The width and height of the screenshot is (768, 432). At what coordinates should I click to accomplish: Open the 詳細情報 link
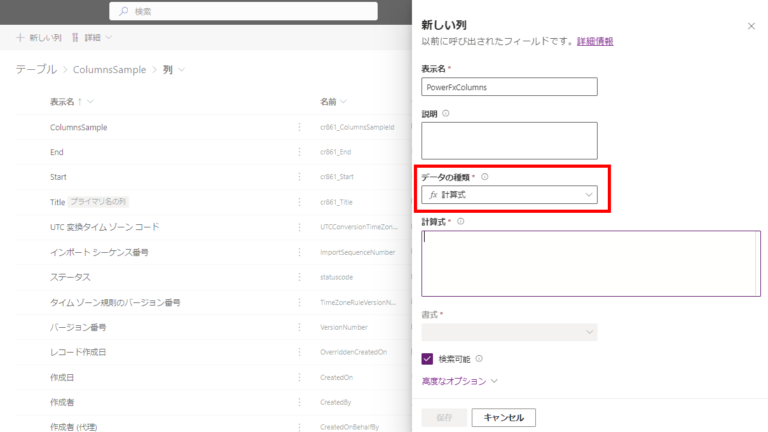coord(595,41)
